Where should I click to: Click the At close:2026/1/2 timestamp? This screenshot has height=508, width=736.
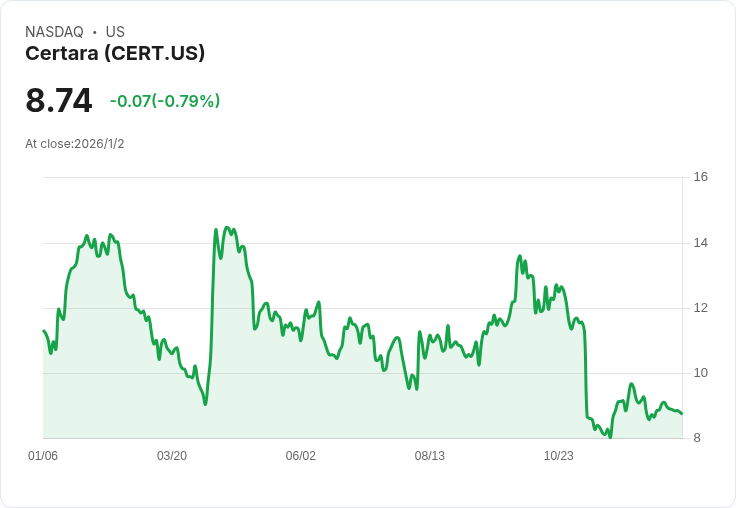click(x=75, y=144)
